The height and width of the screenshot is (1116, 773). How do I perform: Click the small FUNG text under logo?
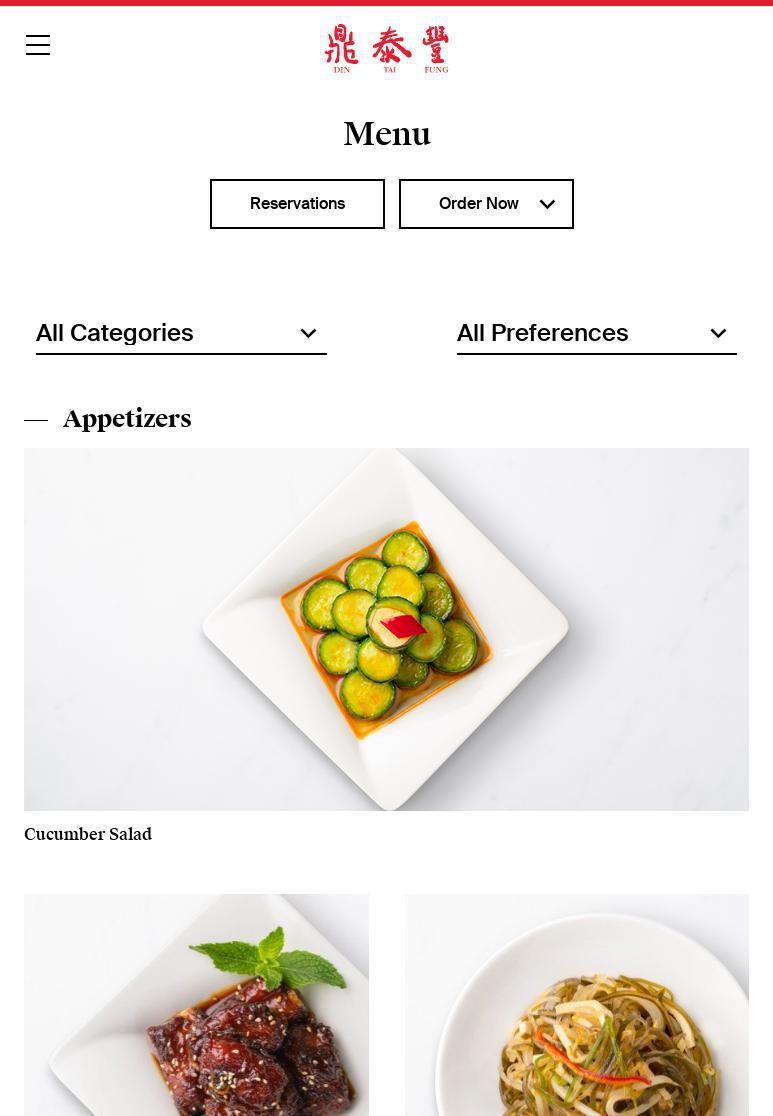436,70
